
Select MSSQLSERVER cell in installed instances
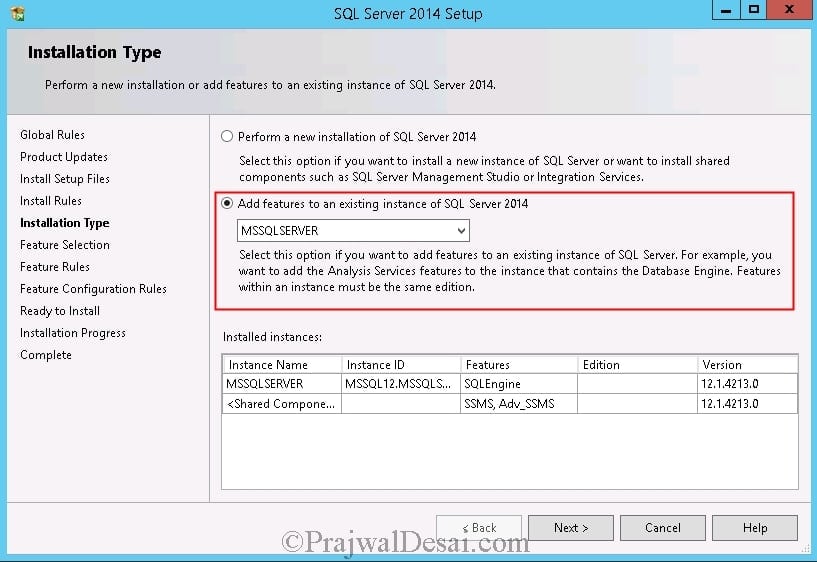click(282, 384)
